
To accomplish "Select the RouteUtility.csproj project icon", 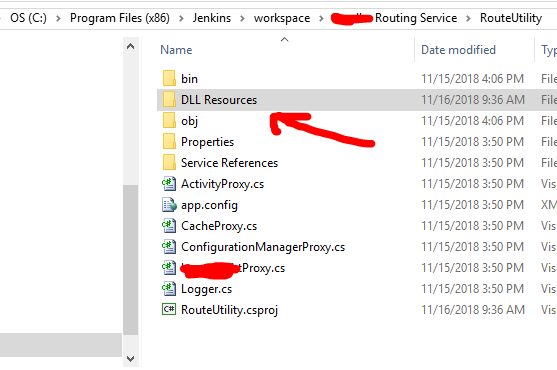I will coord(169,309).
